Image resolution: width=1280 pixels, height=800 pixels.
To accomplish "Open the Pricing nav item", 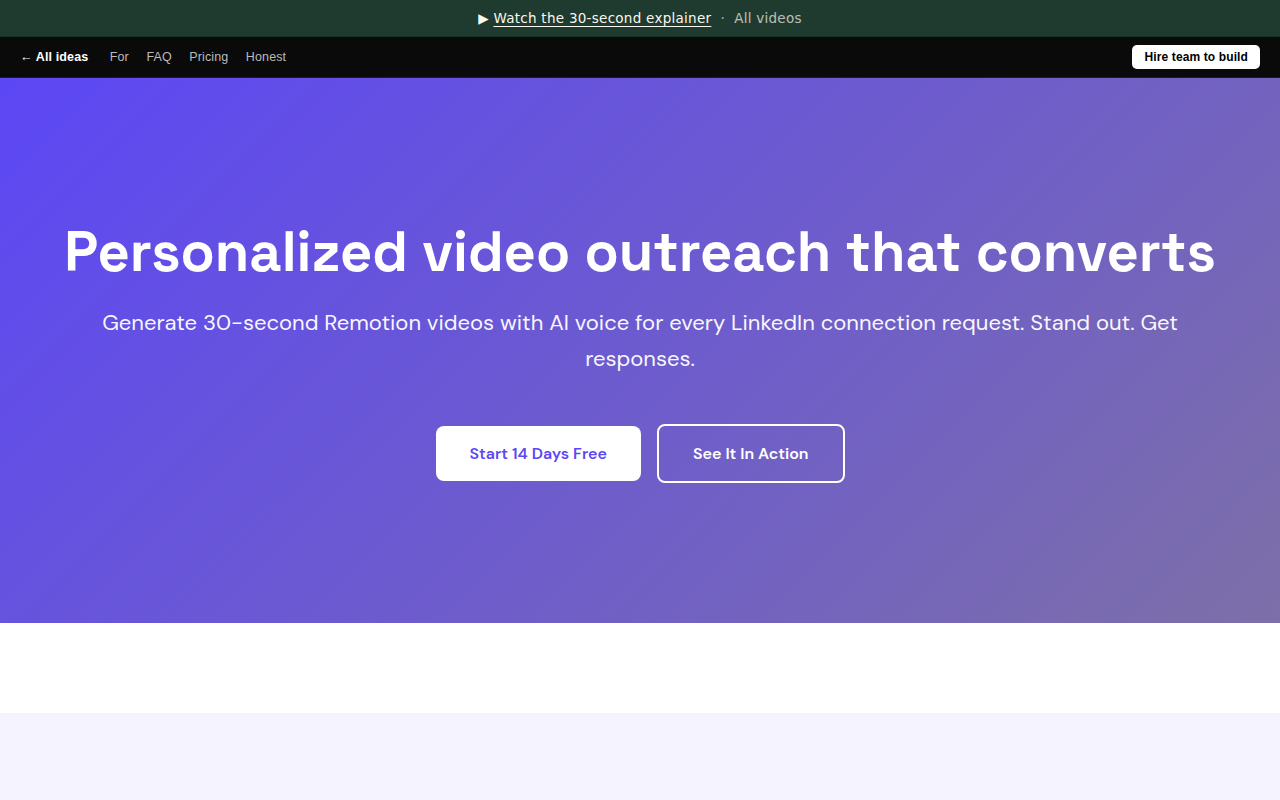I will pos(208,57).
